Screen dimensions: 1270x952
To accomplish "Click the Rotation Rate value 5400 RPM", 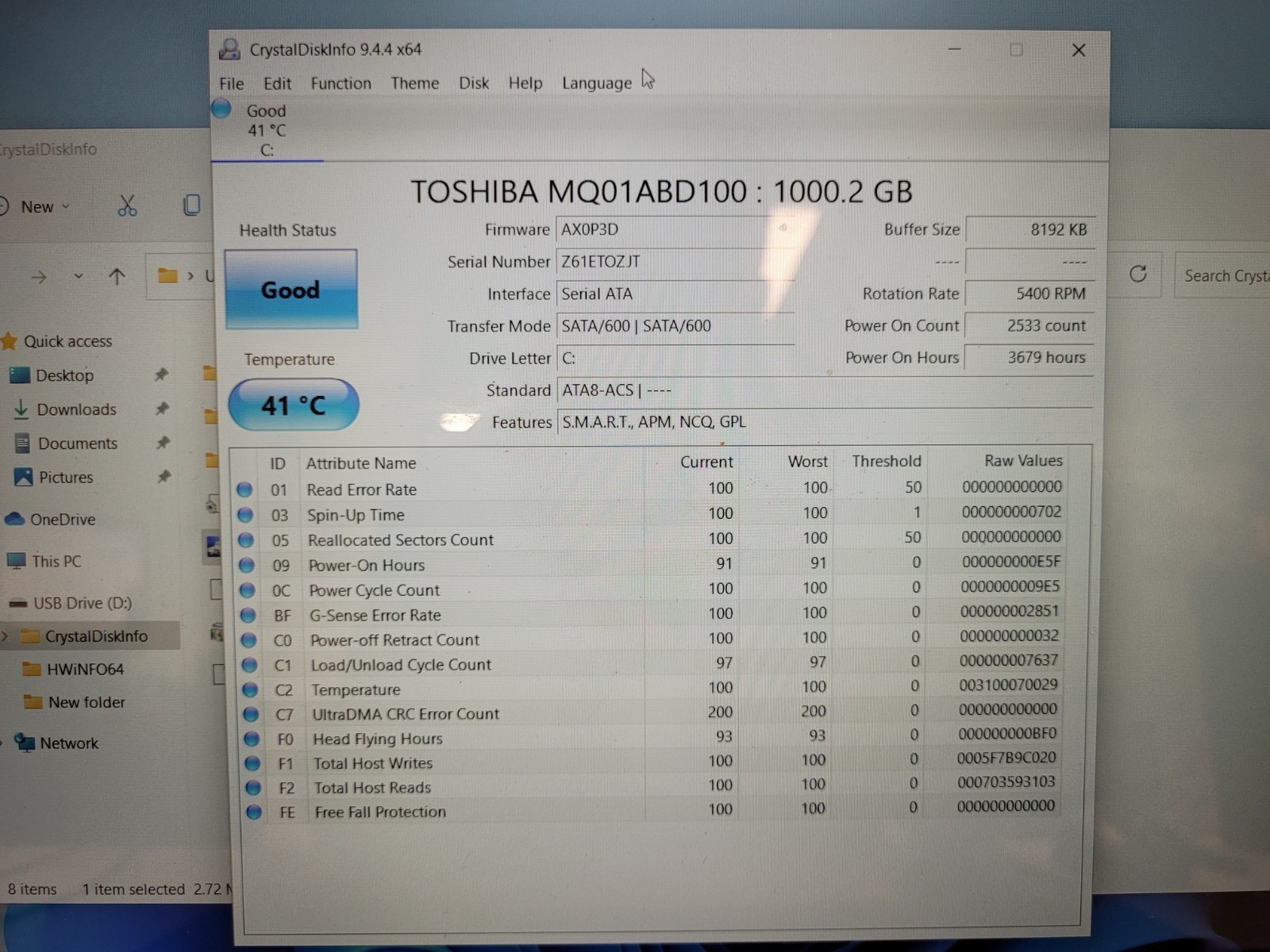I will [1029, 294].
